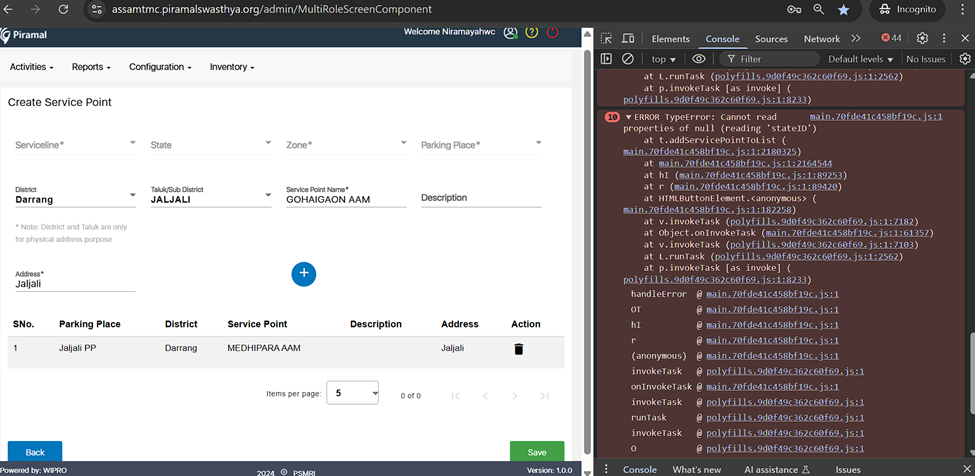Open Zone dropdown

pyautogui.click(x=346, y=145)
